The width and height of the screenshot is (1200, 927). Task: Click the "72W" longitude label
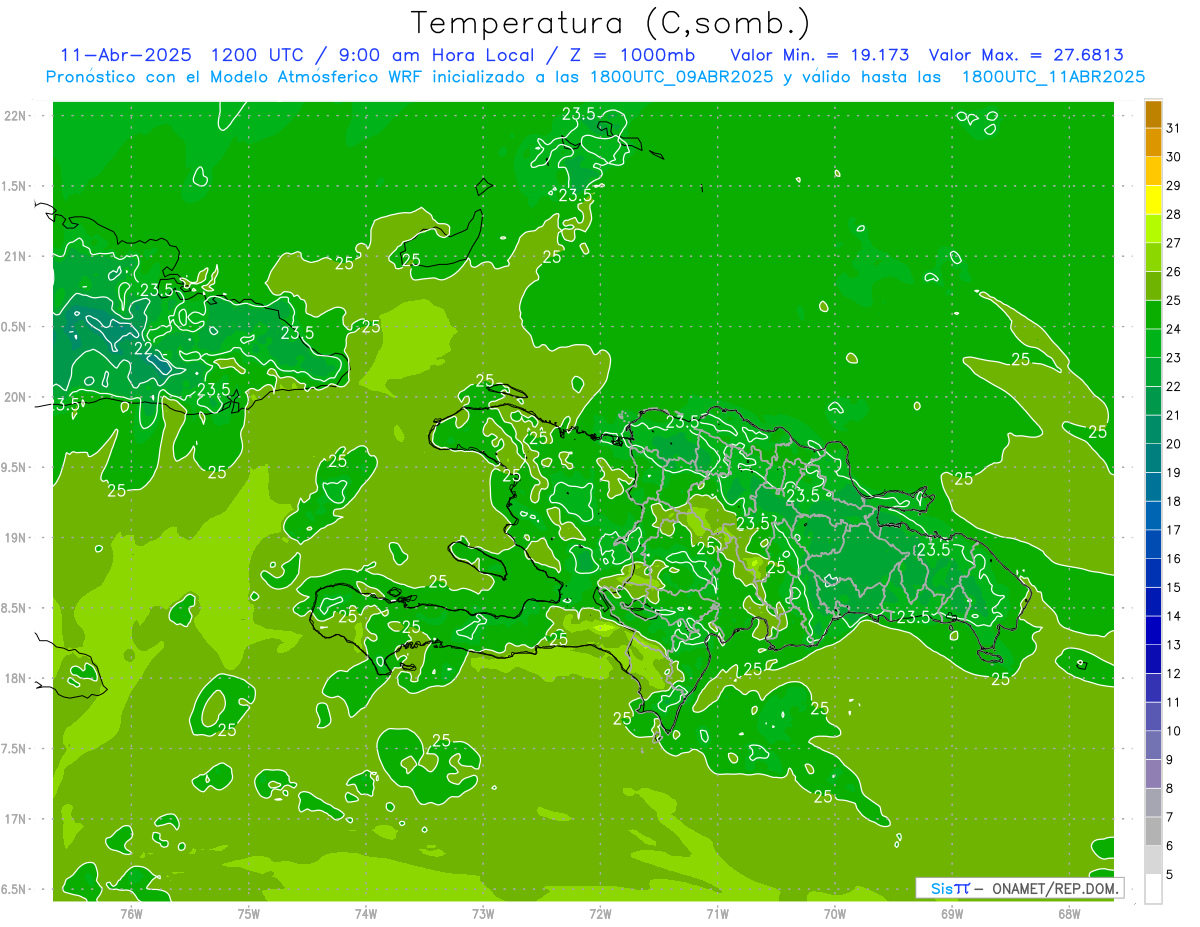[600, 913]
